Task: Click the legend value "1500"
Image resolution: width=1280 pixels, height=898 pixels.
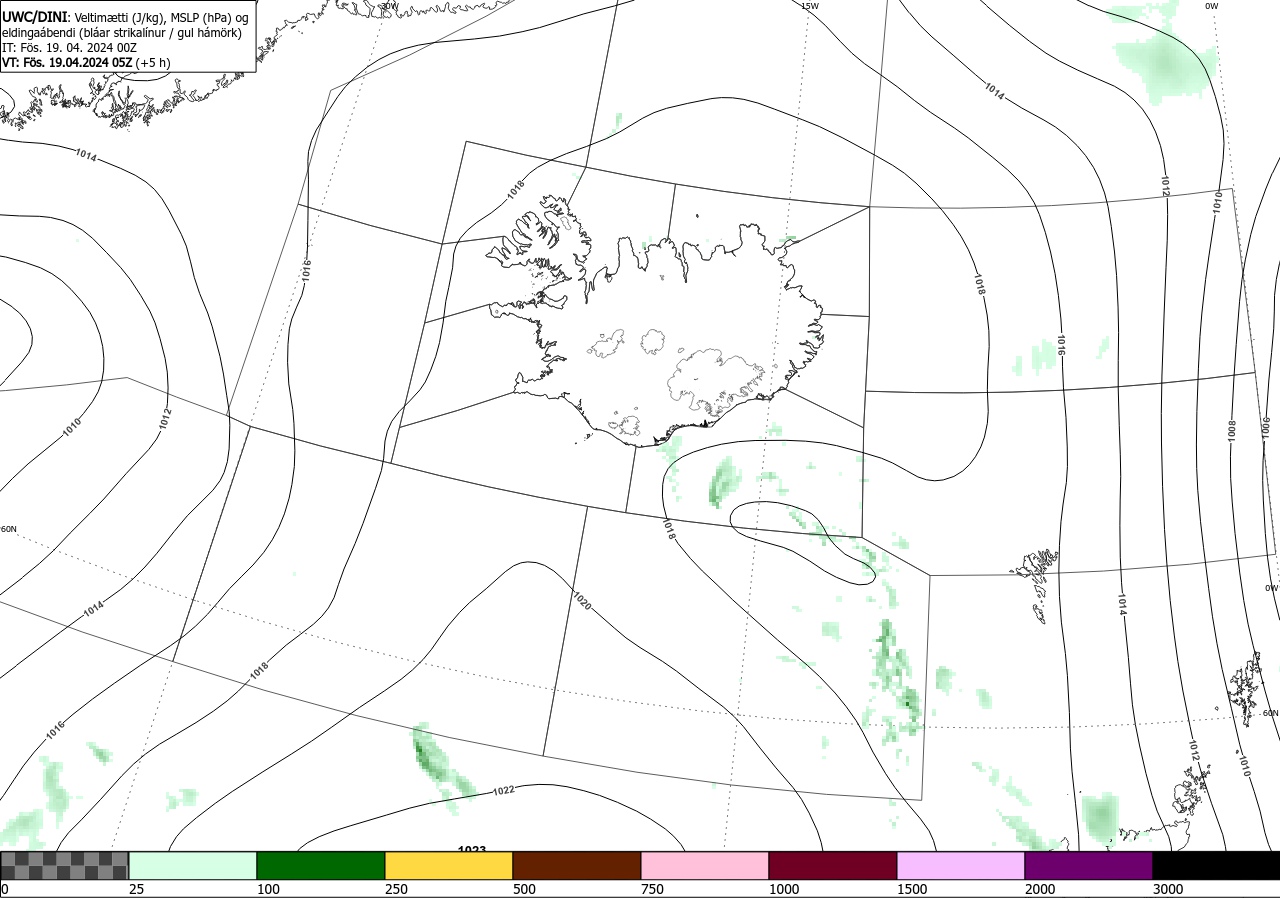Action: tap(912, 889)
